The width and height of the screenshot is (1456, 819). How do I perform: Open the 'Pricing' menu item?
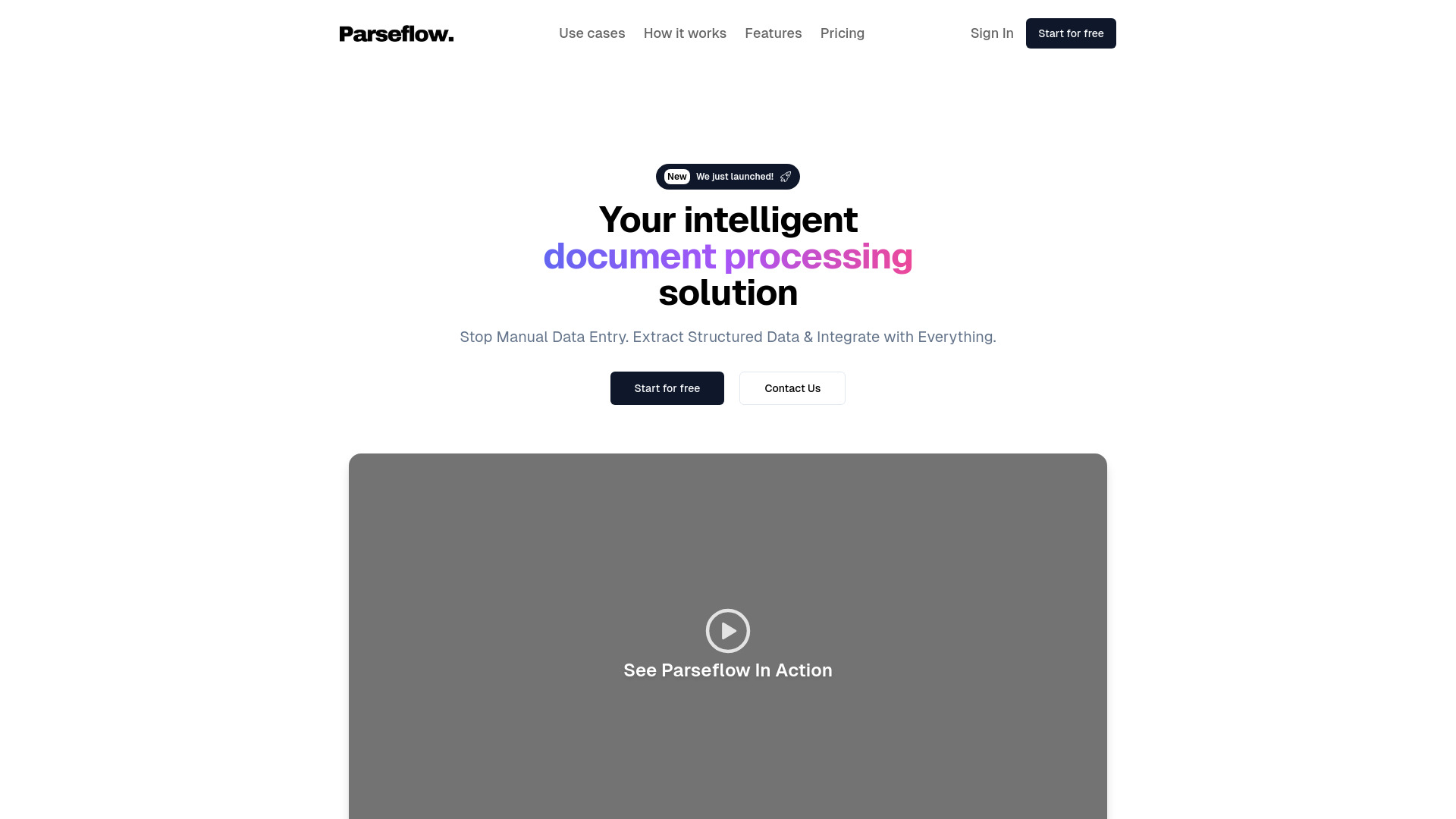tap(842, 33)
